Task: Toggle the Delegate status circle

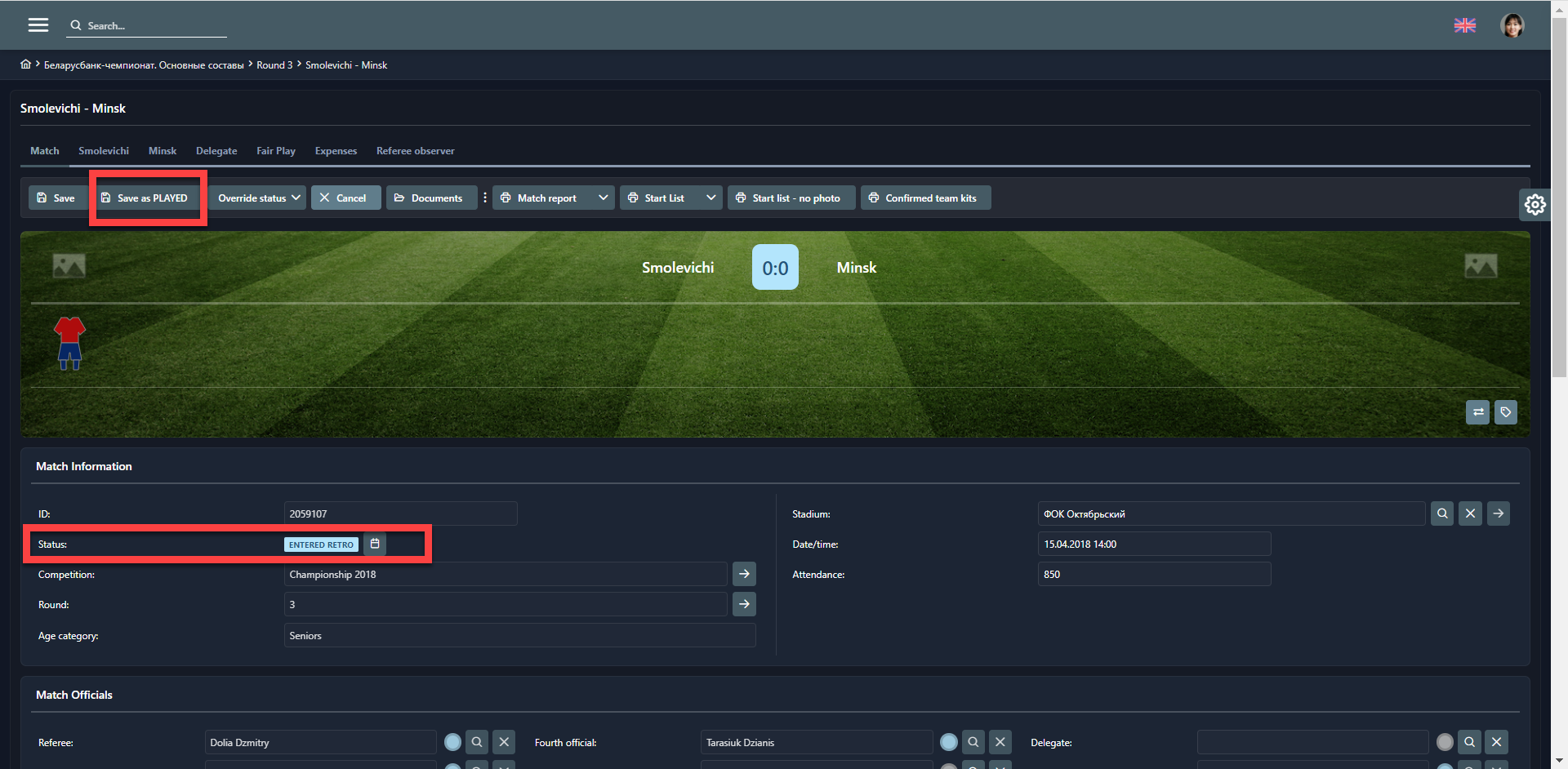Action: coord(1445,742)
